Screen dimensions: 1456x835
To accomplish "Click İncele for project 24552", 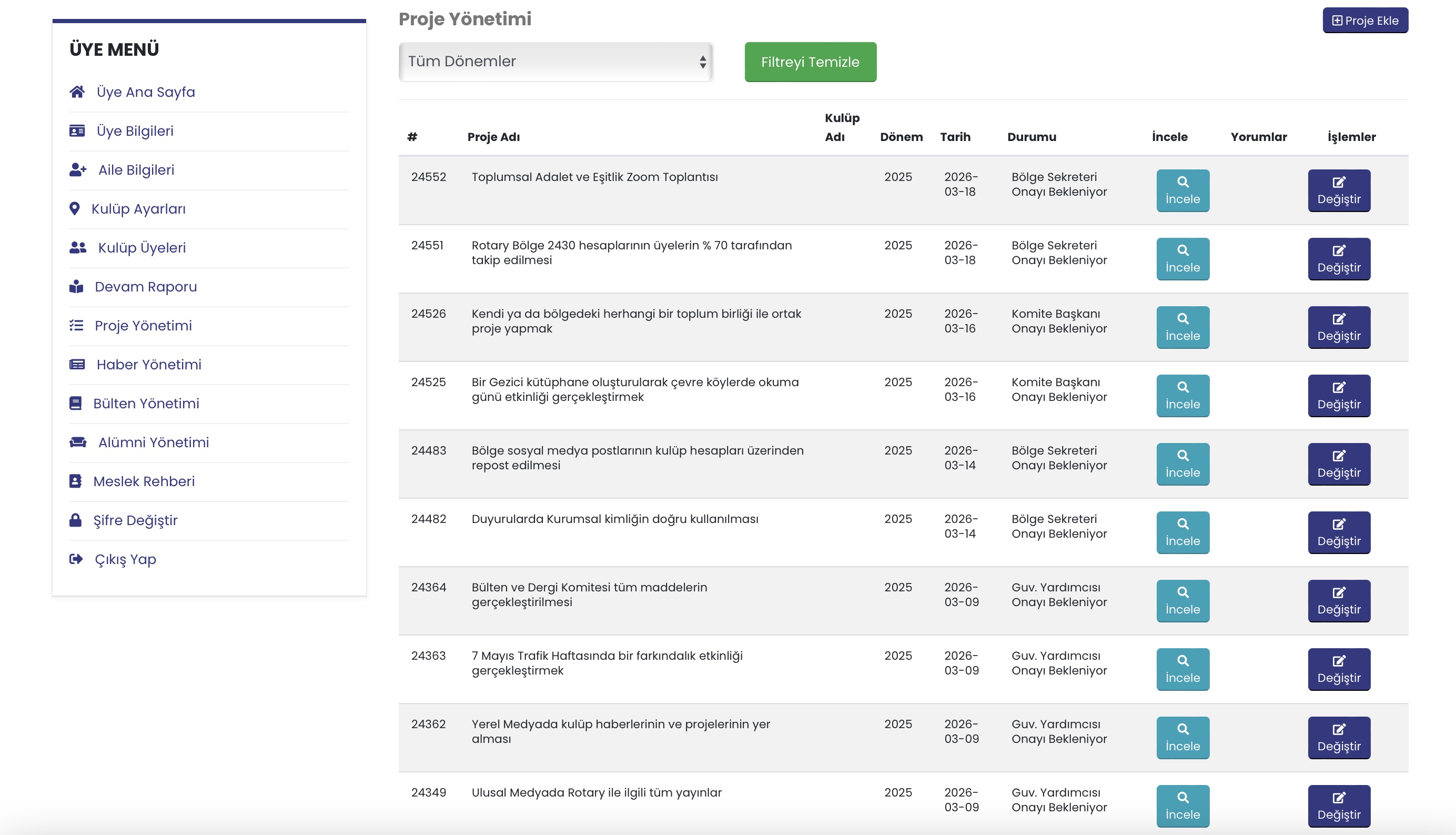I will coord(1182,190).
